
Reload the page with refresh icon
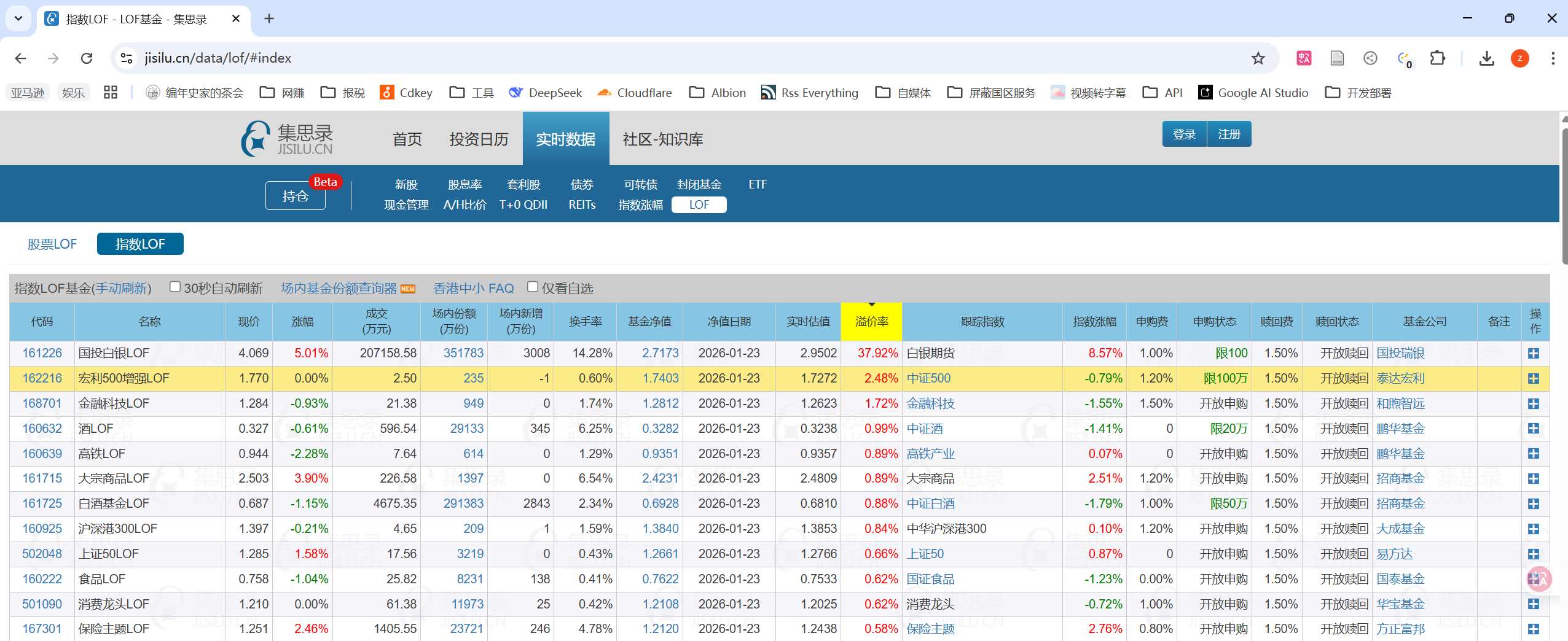pos(87,58)
